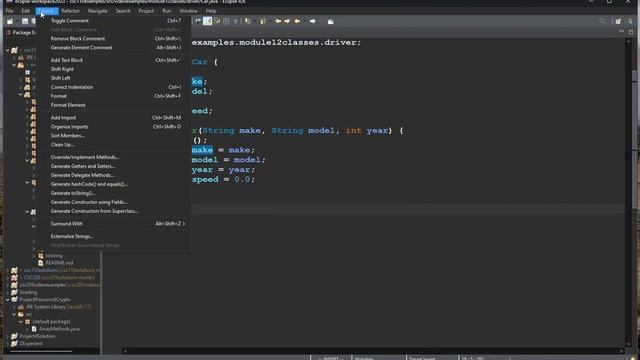640x360 pixels.
Task: Click the ArrayMethods.java file icon
Action: tap(34, 329)
